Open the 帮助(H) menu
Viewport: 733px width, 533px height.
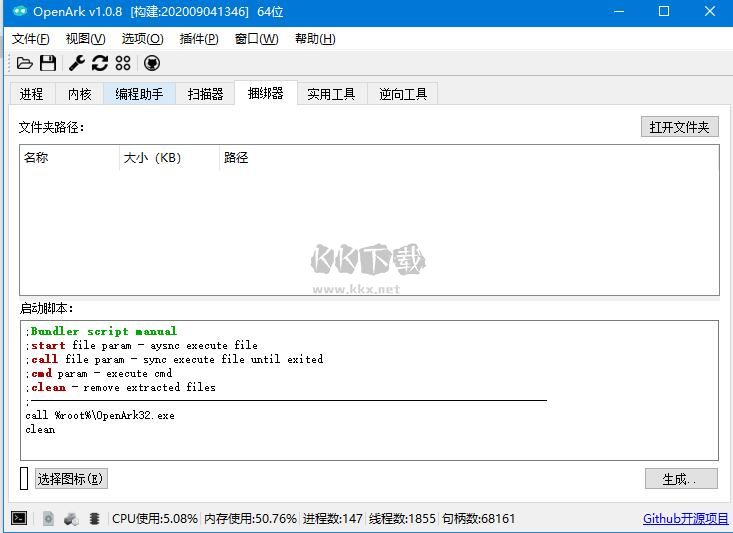[x=315, y=39]
